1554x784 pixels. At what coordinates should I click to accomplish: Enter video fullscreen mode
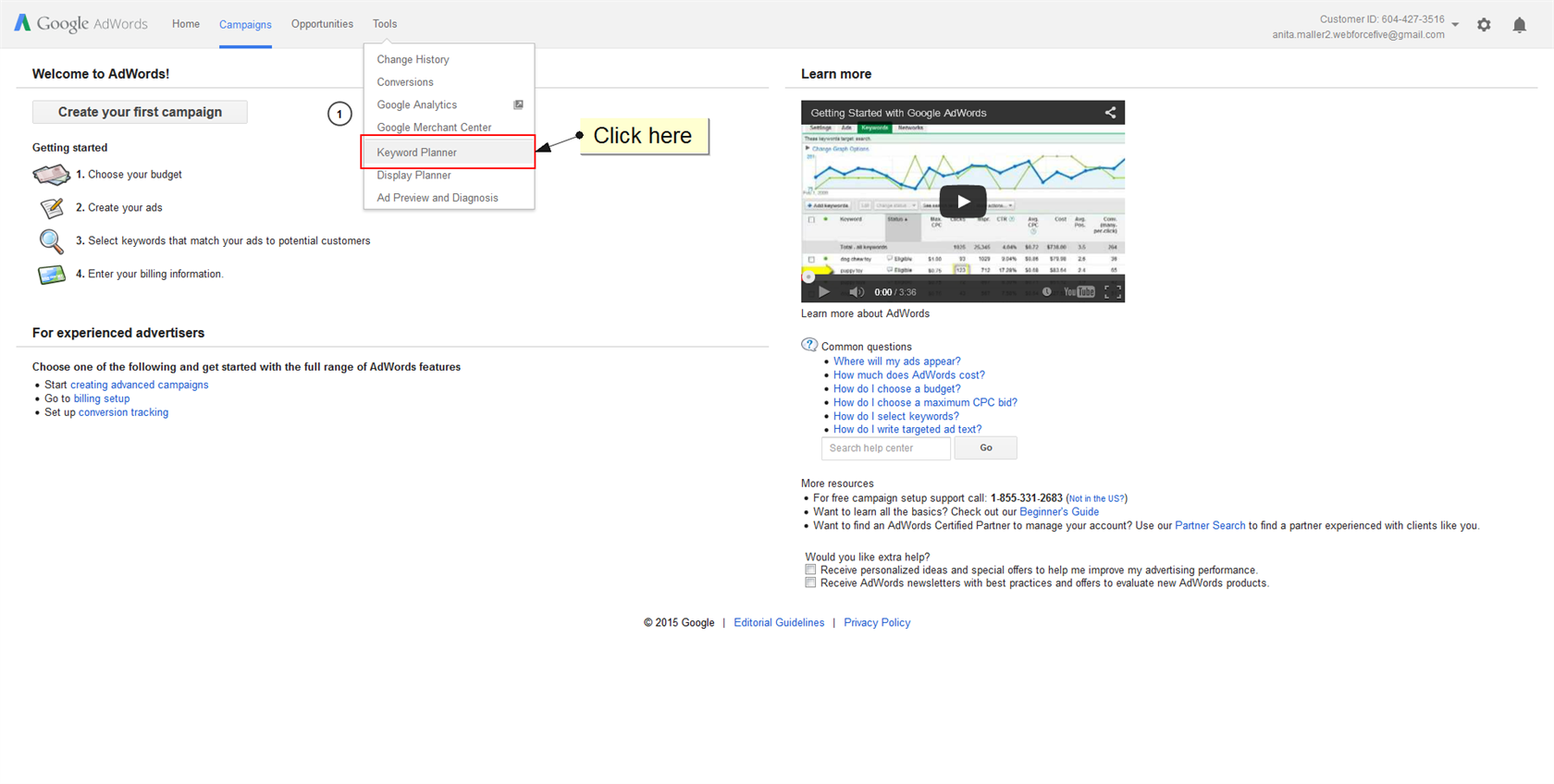pyautogui.click(x=1113, y=292)
